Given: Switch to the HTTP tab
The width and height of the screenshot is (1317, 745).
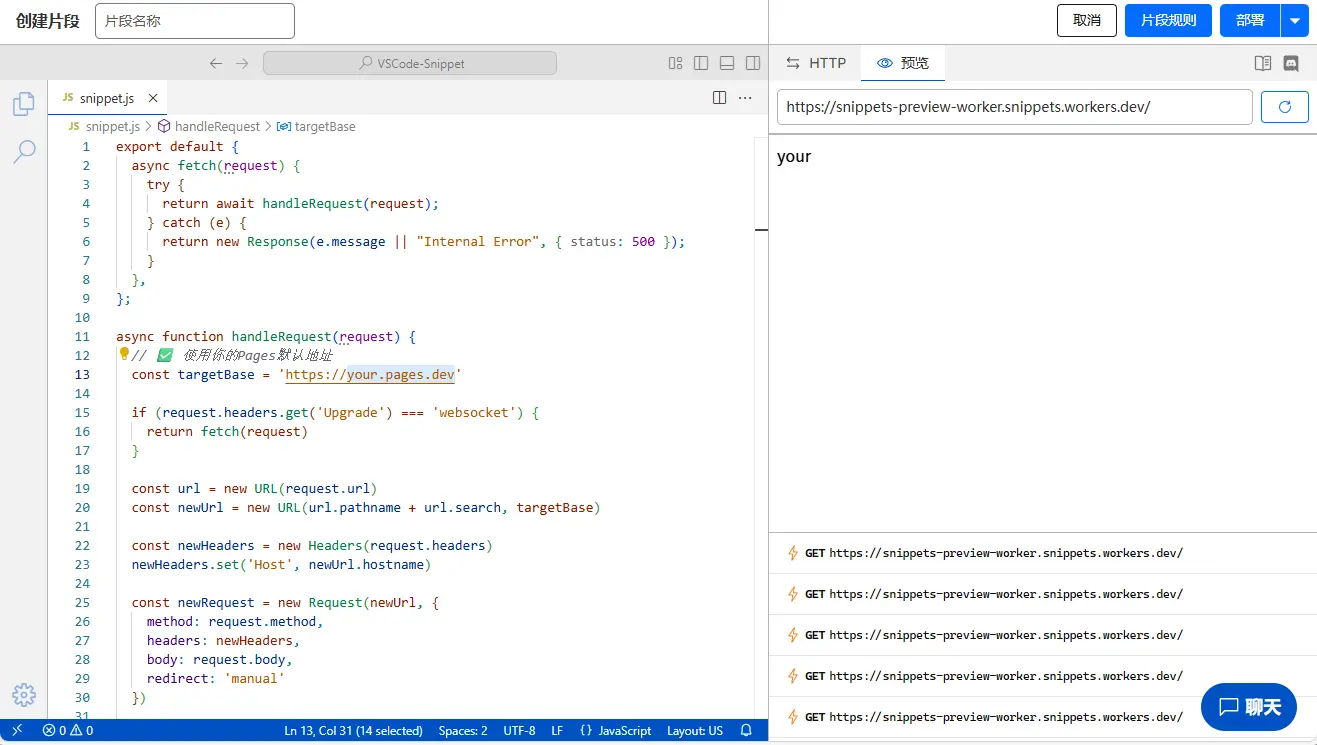Looking at the screenshot, I should pyautogui.click(x=816, y=63).
